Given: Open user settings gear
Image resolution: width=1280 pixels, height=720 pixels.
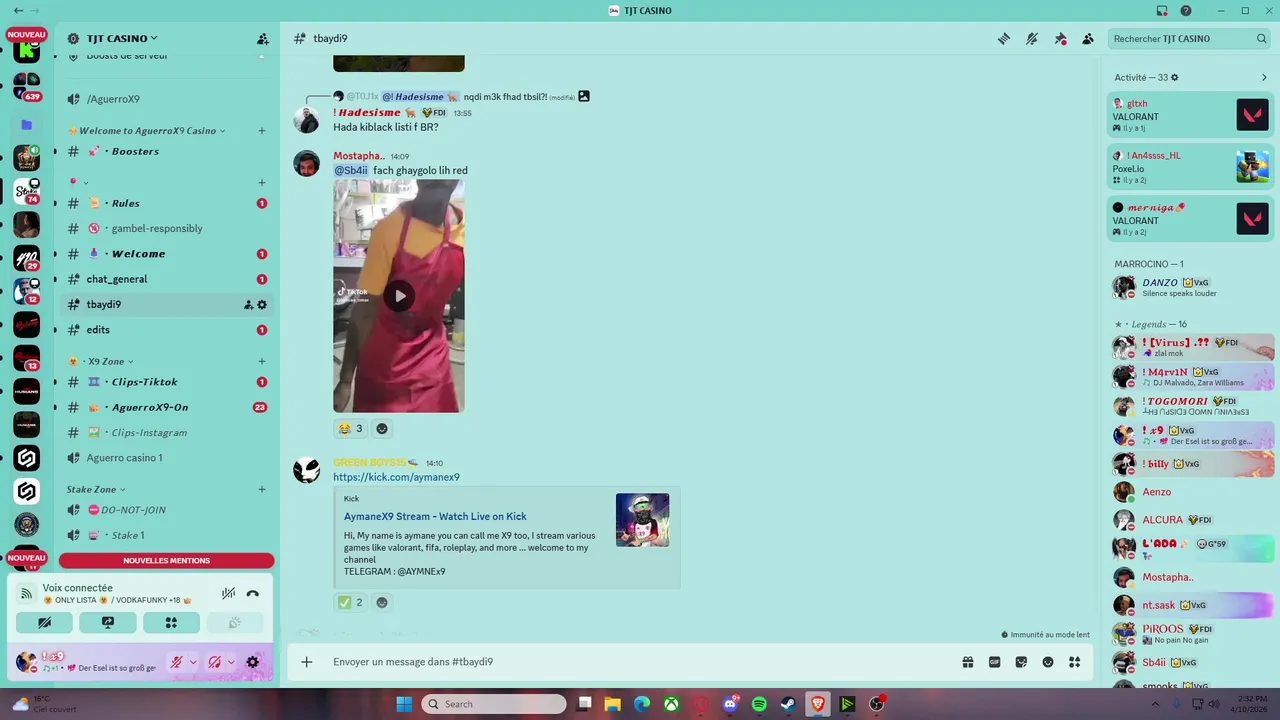Looking at the screenshot, I should (x=253, y=662).
